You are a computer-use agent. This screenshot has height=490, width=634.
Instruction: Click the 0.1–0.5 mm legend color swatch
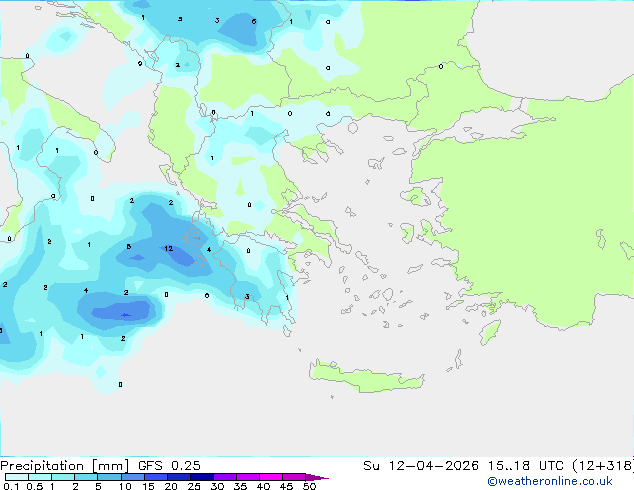pyautogui.click(x=17, y=477)
